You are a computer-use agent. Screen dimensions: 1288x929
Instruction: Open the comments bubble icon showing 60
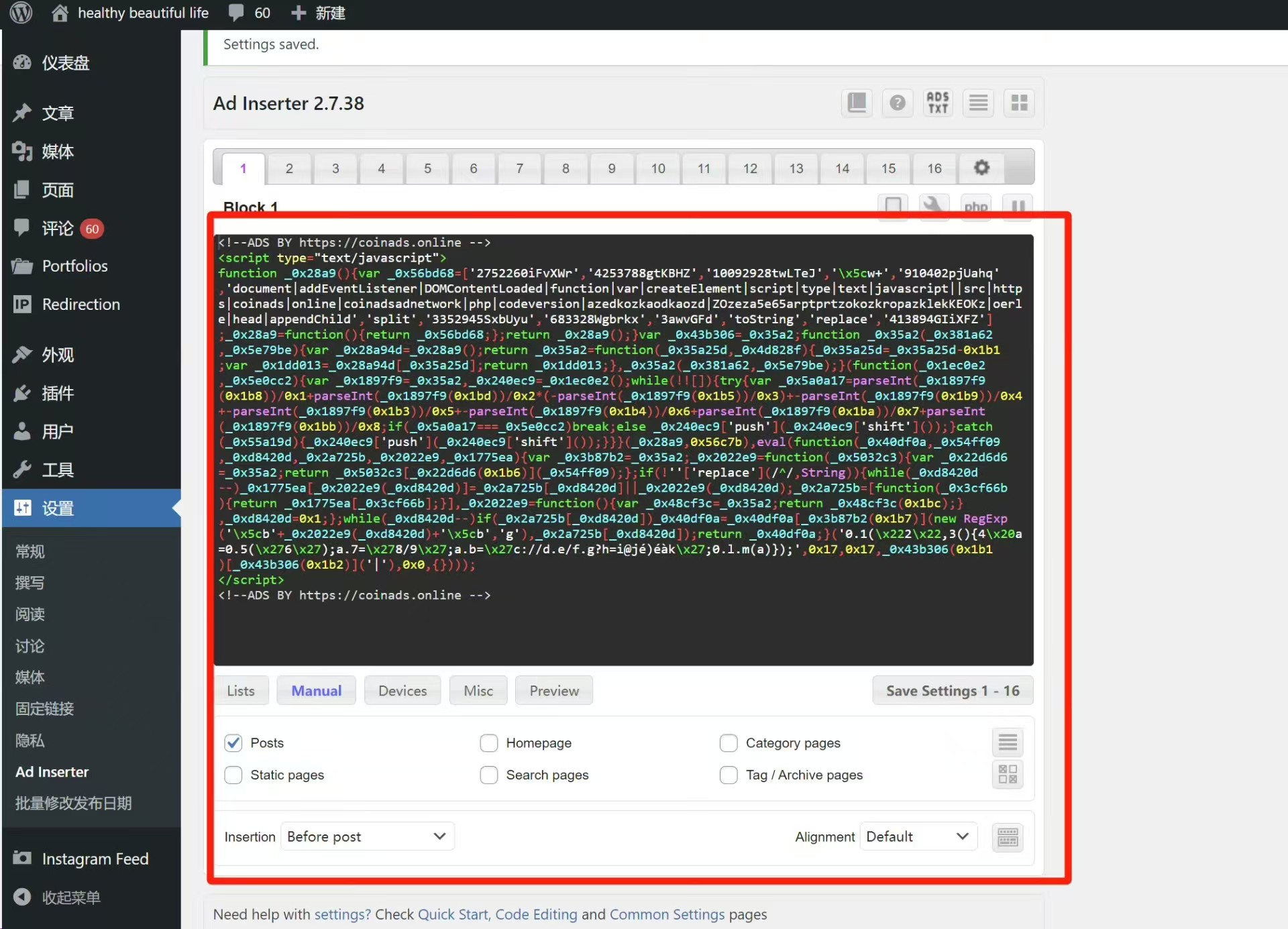pos(236,13)
